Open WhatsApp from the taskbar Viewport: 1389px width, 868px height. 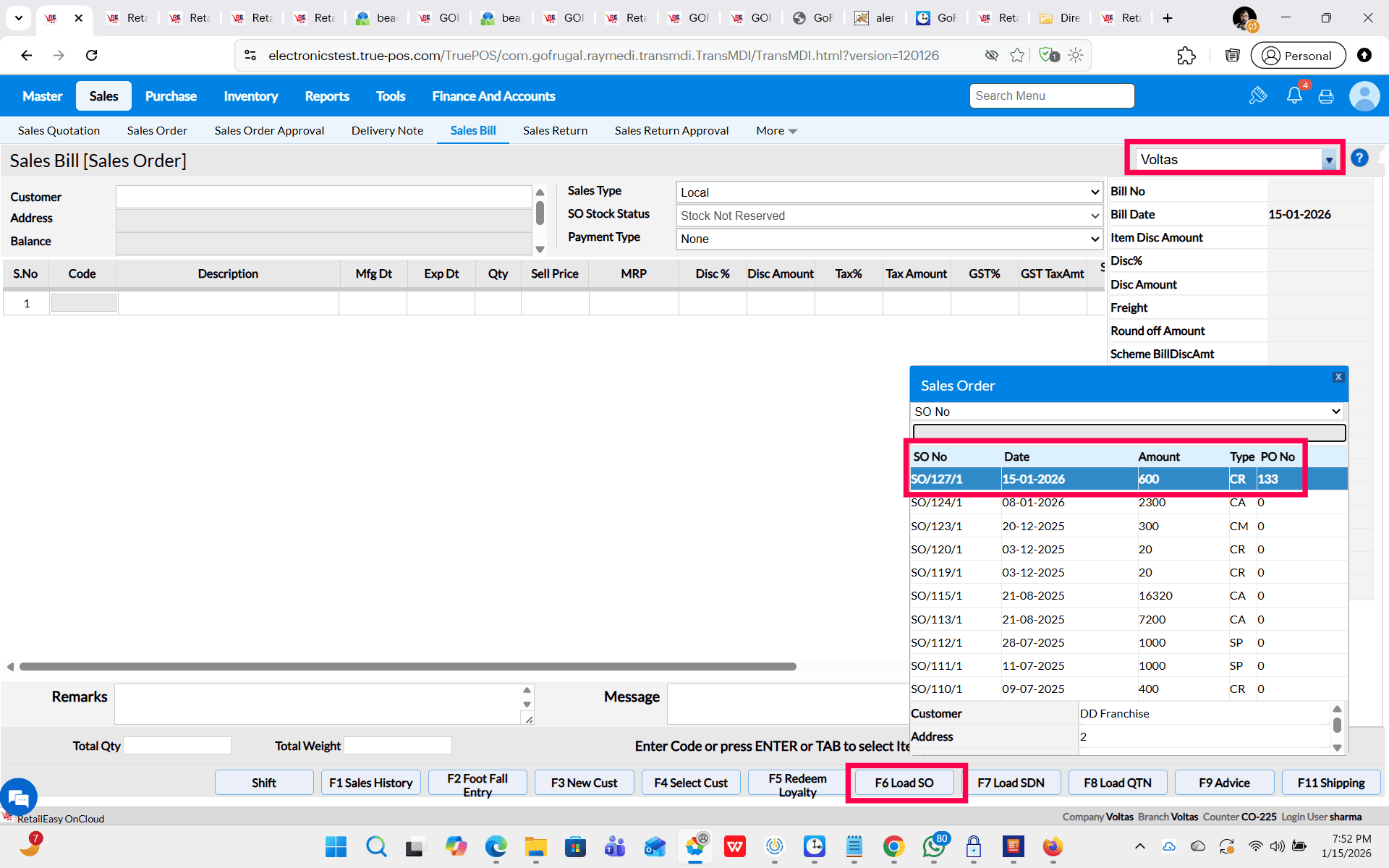point(933,846)
